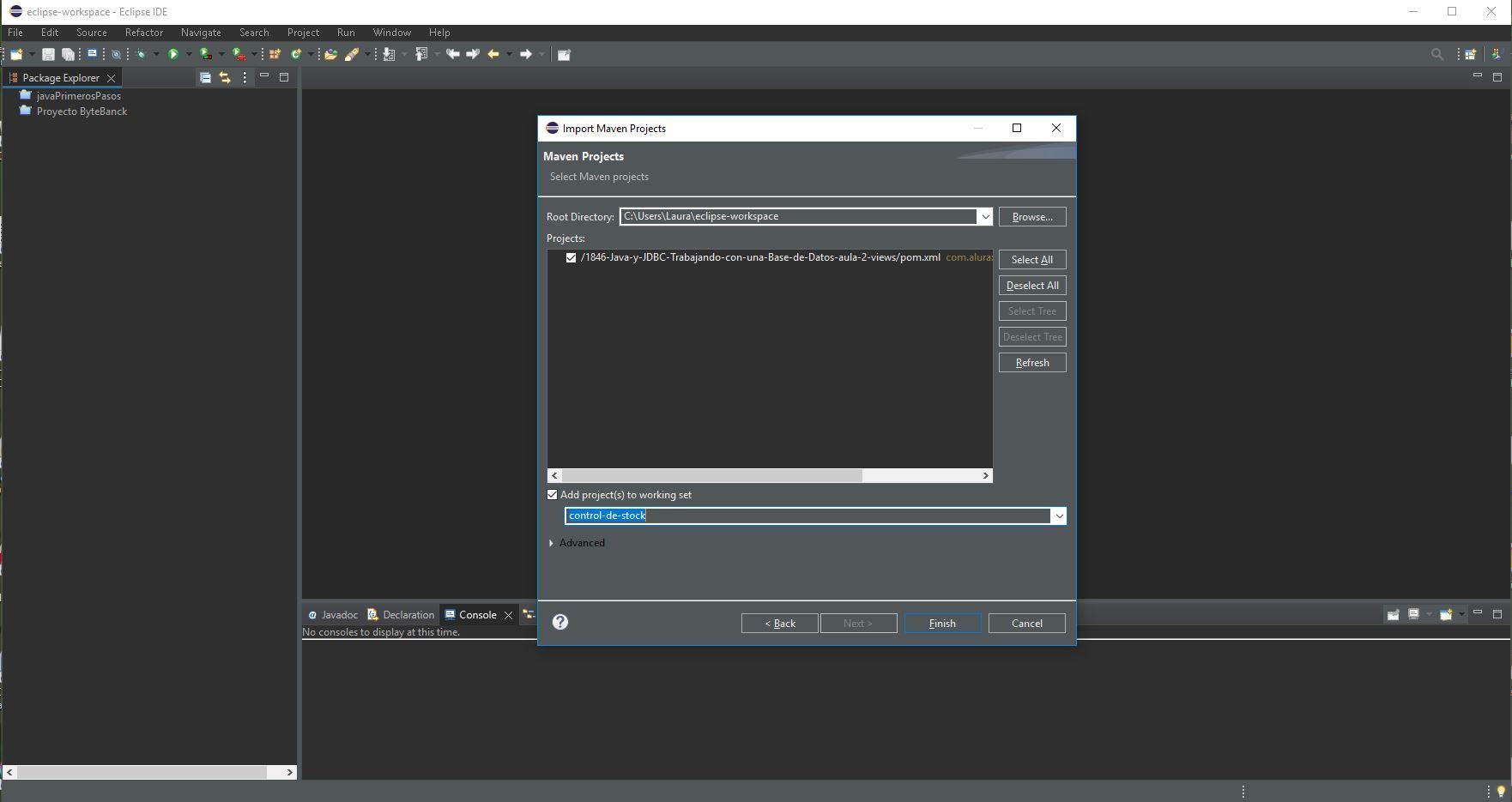Click the Browse... button

[x=1032, y=217]
